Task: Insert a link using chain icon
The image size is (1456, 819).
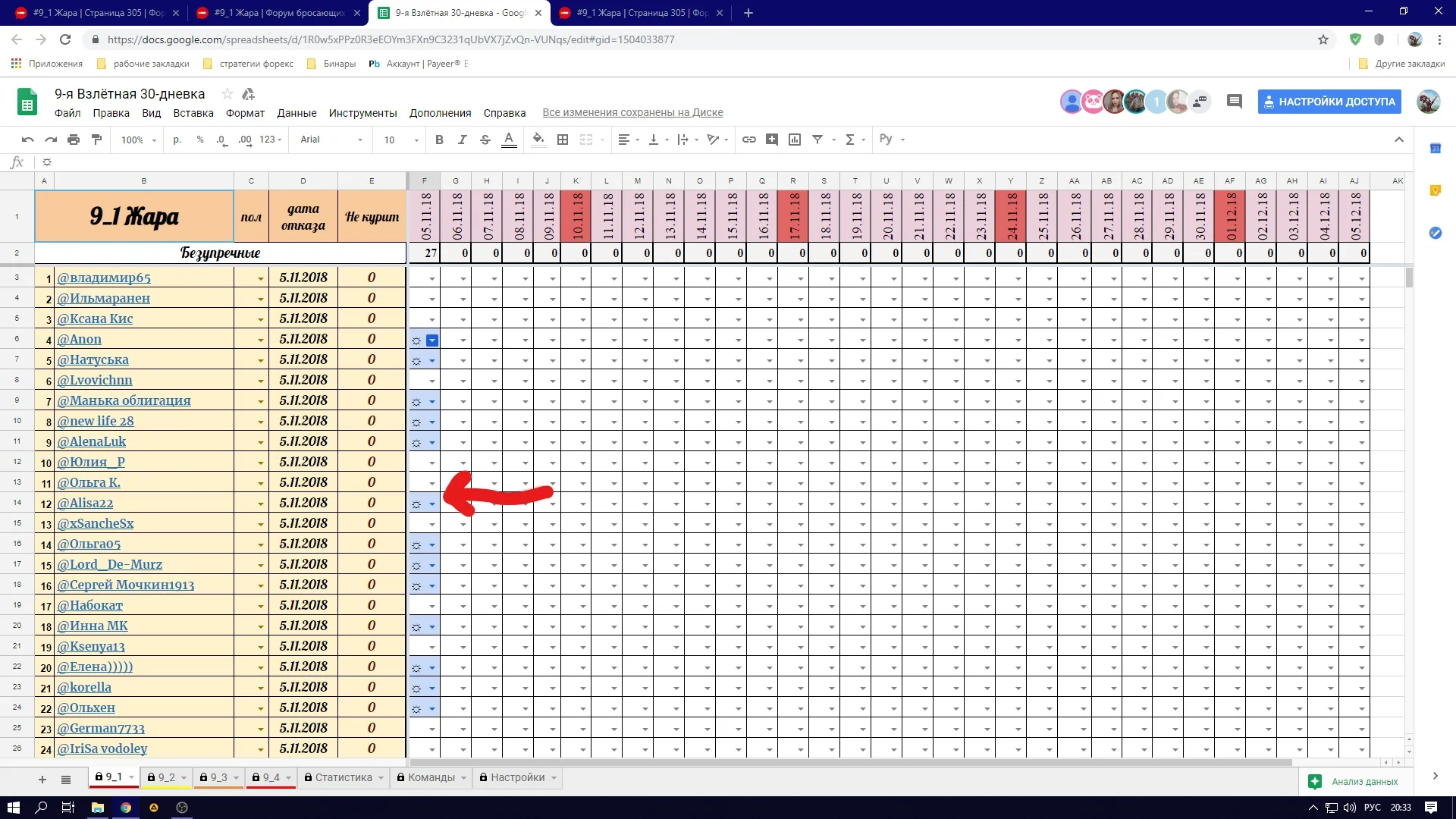Action: pyautogui.click(x=748, y=140)
